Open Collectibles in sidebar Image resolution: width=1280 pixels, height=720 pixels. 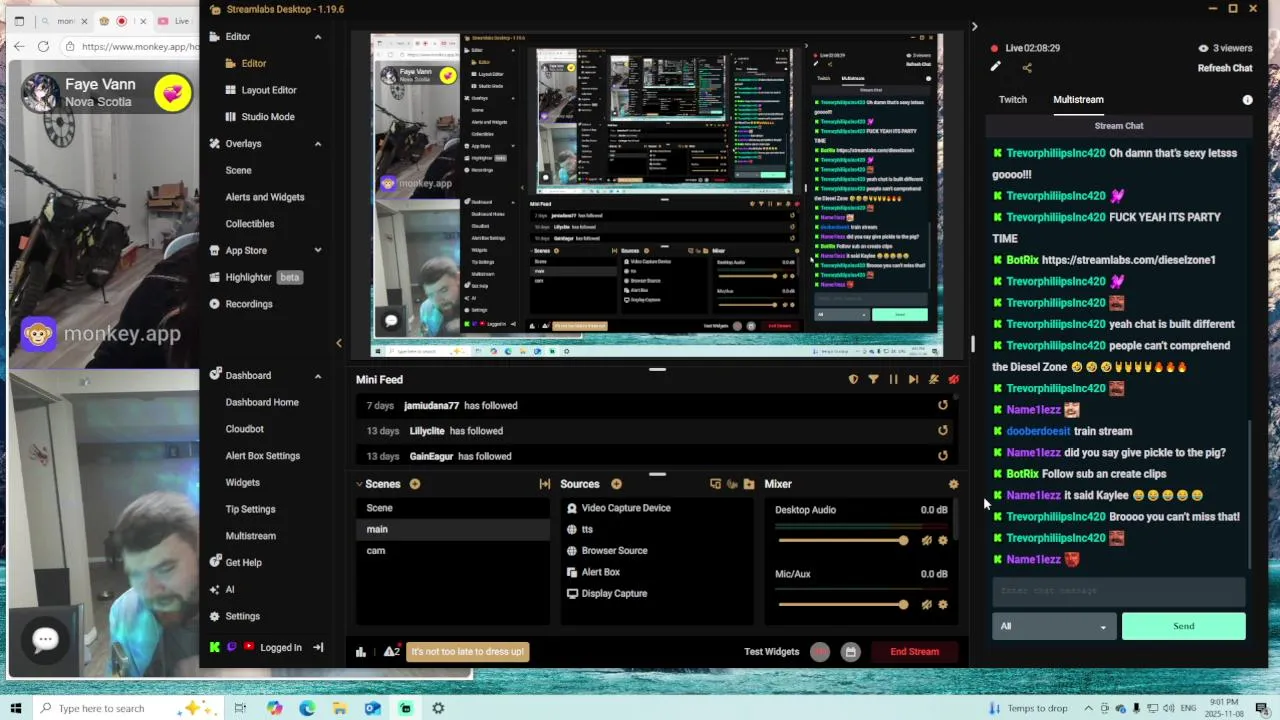(x=249, y=224)
